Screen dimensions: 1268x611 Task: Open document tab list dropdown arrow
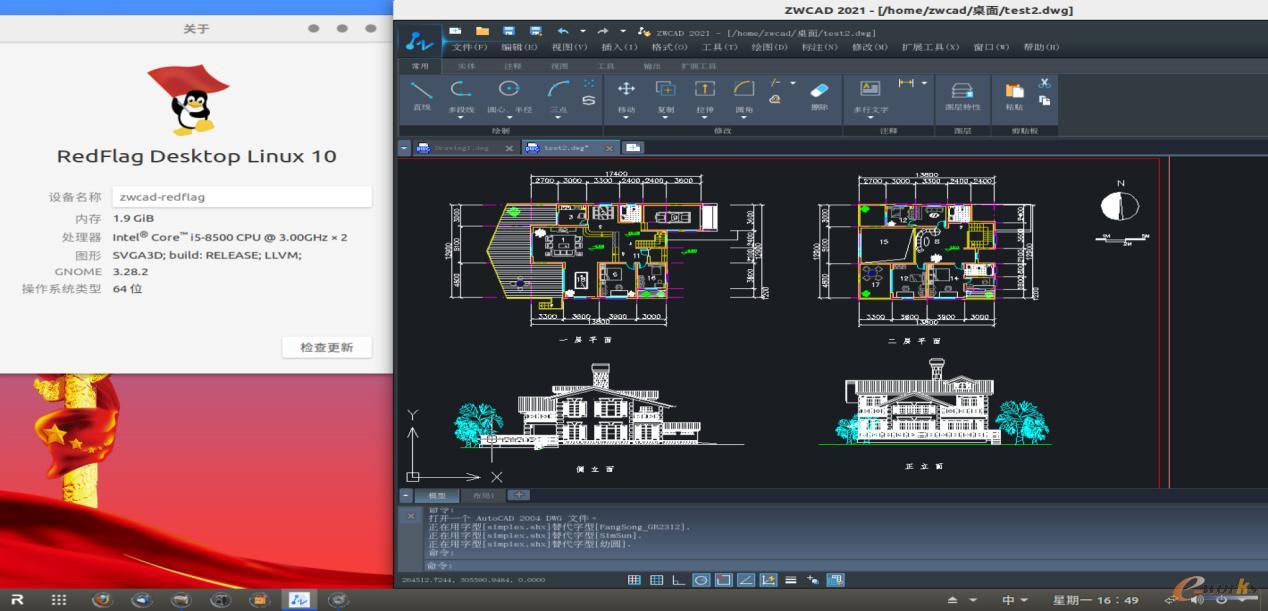pyautogui.click(x=405, y=147)
